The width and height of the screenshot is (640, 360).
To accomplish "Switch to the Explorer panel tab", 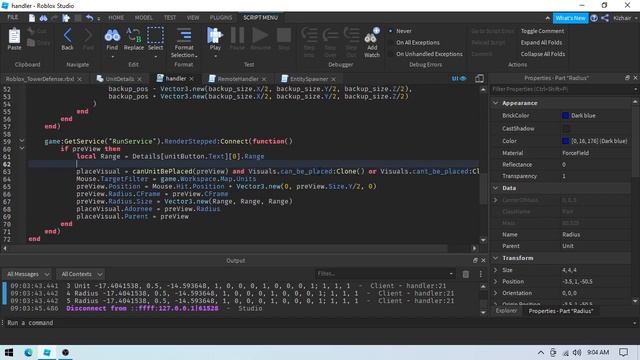I will point(506,311).
